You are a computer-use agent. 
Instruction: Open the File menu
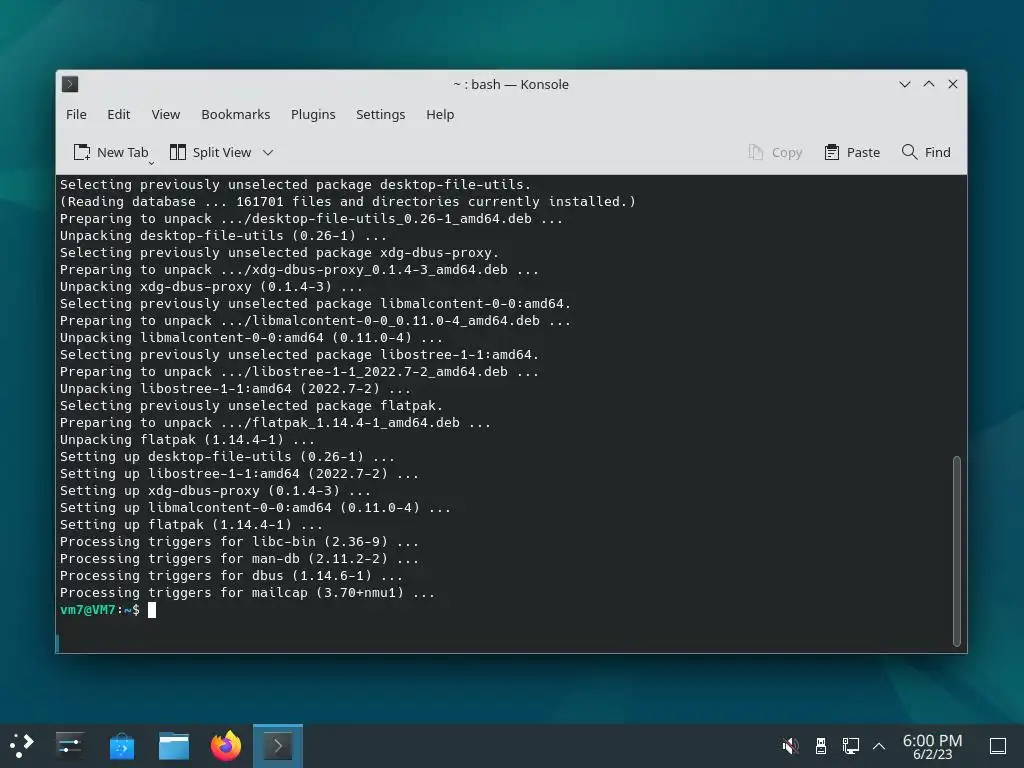point(76,114)
